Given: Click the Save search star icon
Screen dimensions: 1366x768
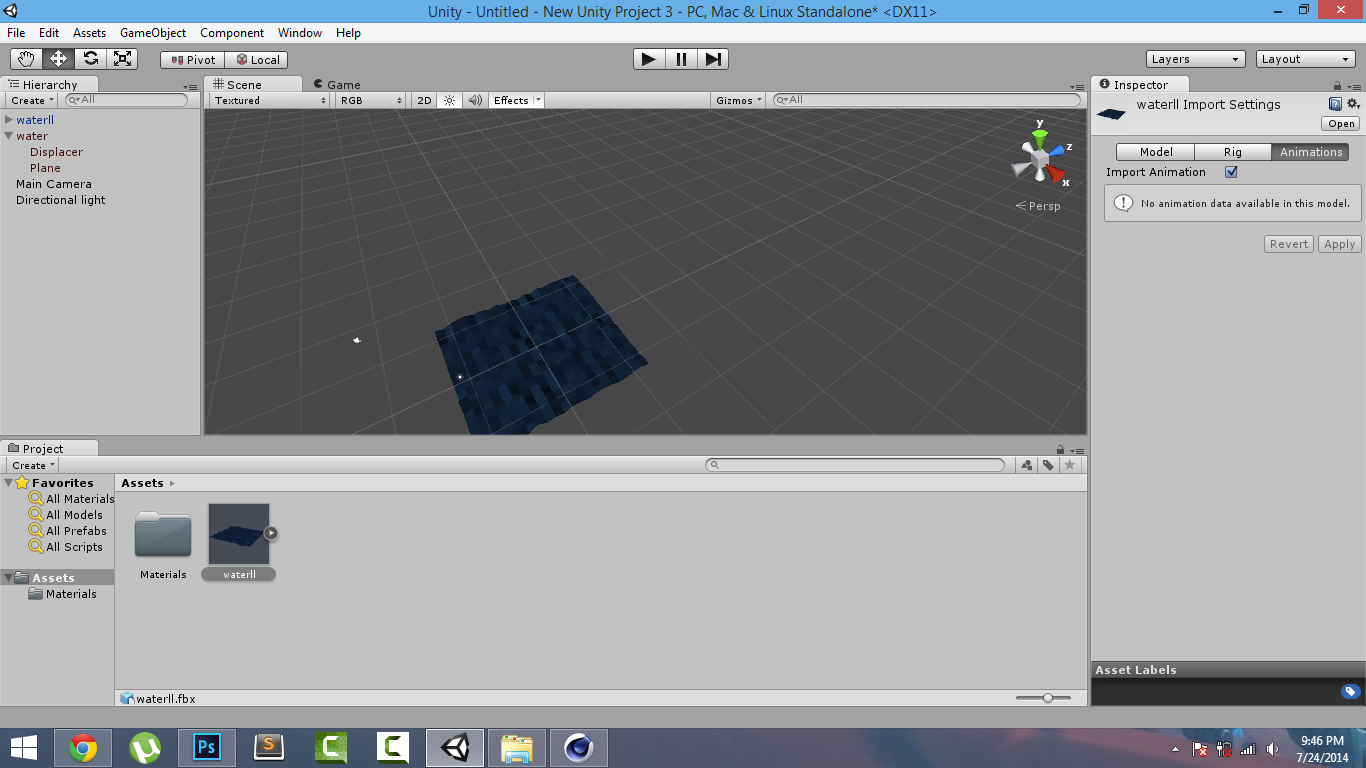Looking at the screenshot, I should [1070, 465].
